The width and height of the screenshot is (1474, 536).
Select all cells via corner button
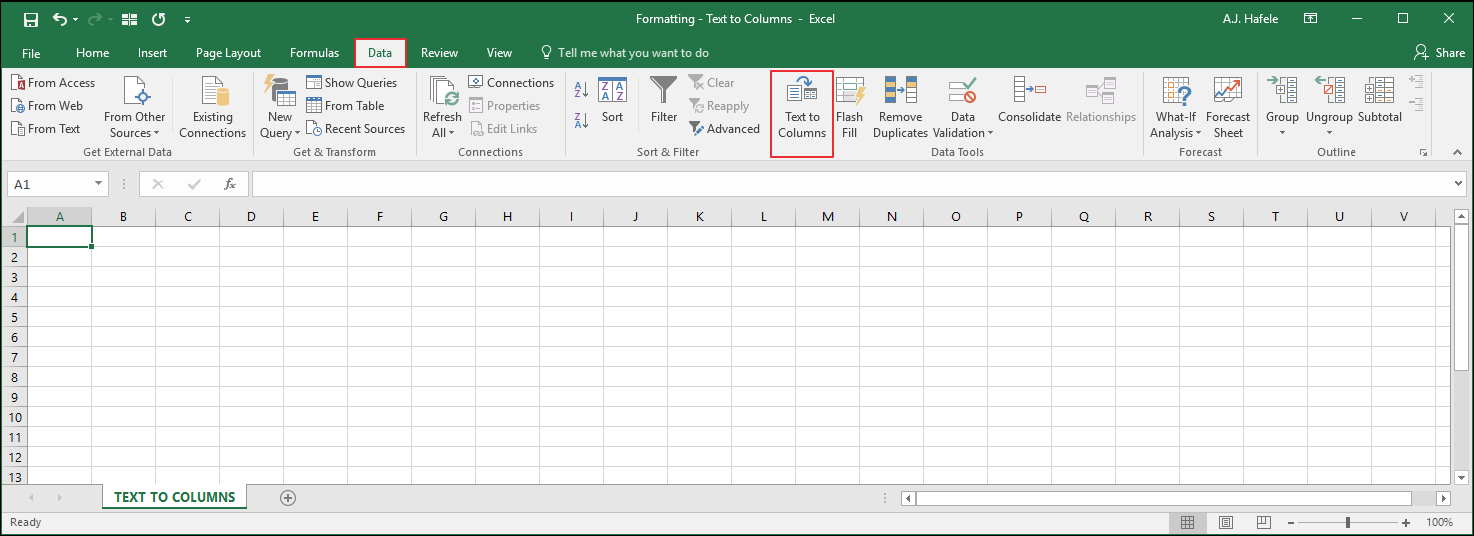[14, 217]
